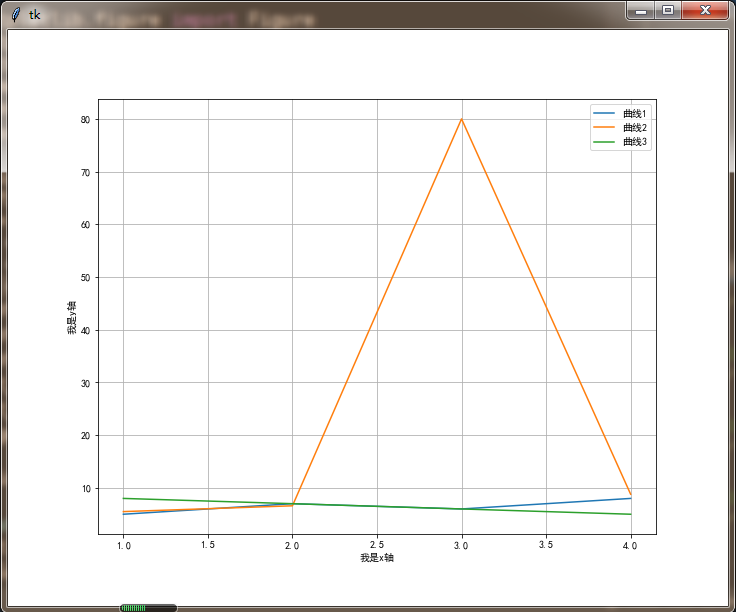Click the x-axis tick value 3.5
This screenshot has width=736, height=612.
coord(546,545)
